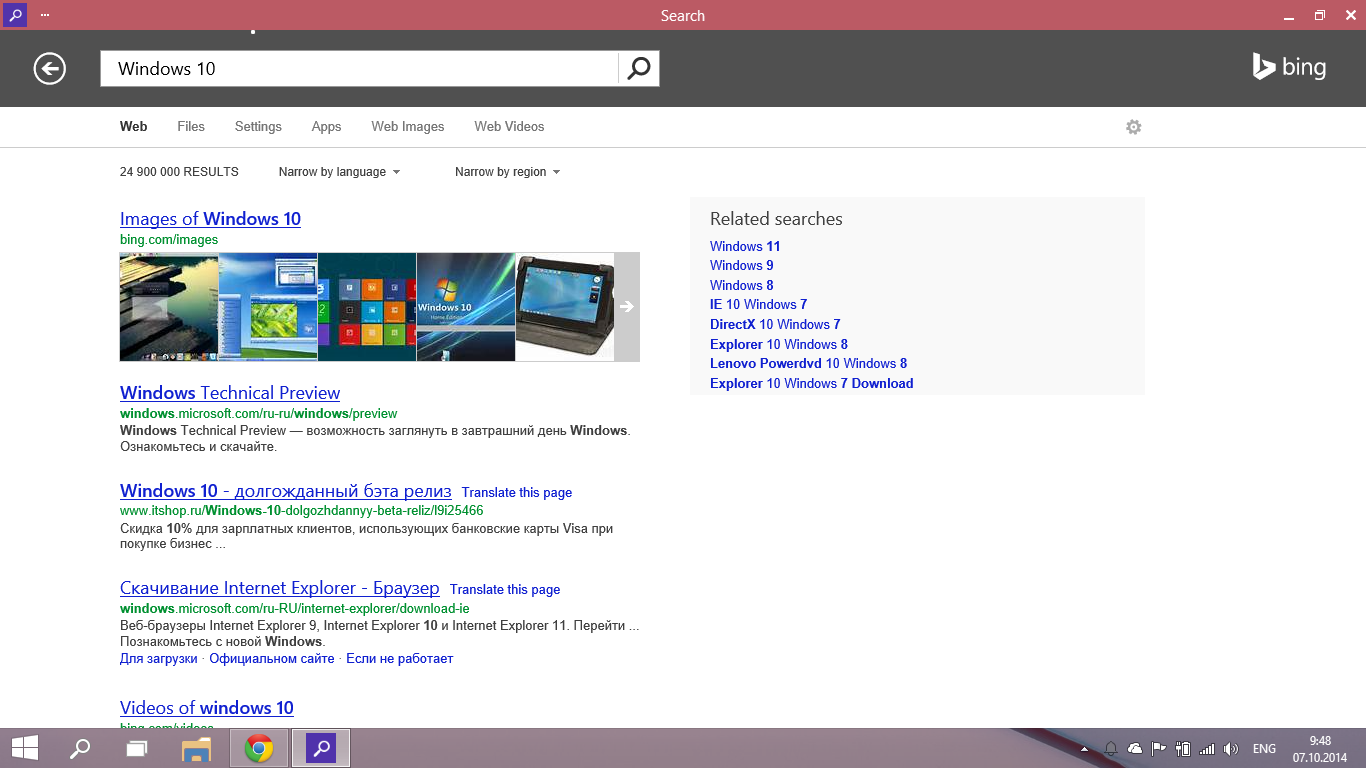Click Translate this page for itshop.ru result
Screen dimensions: 1366x768
point(517,492)
